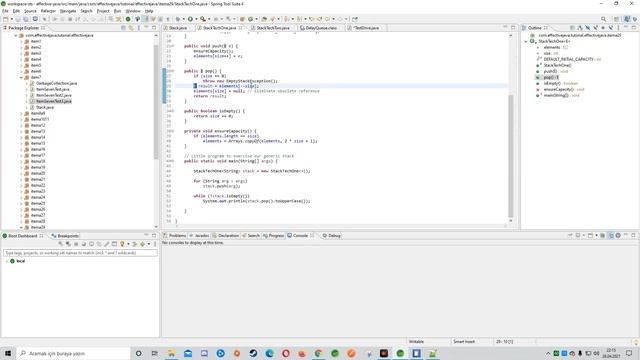640x360 pixels.
Task: Click the Boot Dashboard filter text field
Action: pos(80,253)
